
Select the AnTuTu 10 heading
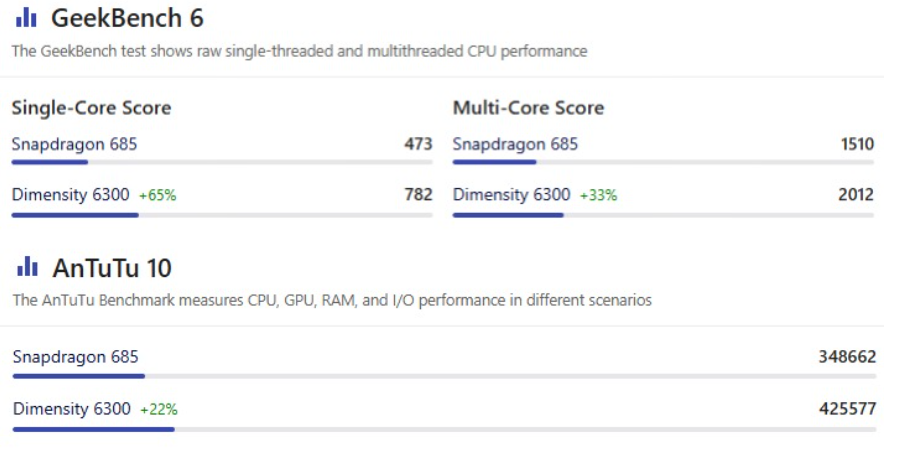tap(111, 268)
